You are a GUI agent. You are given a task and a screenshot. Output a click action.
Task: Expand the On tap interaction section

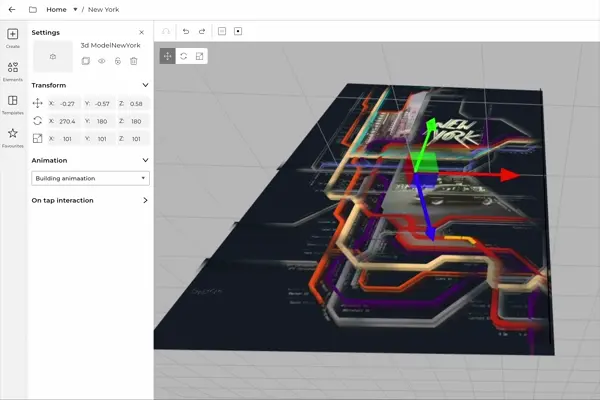click(145, 200)
